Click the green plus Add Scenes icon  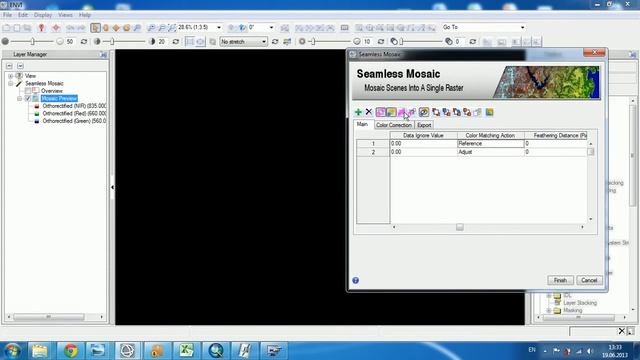358,112
